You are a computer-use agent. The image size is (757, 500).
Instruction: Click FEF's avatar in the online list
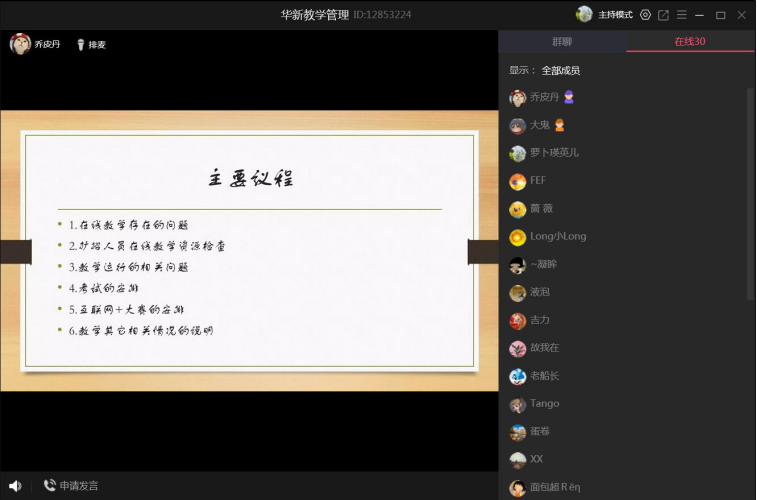coord(517,181)
